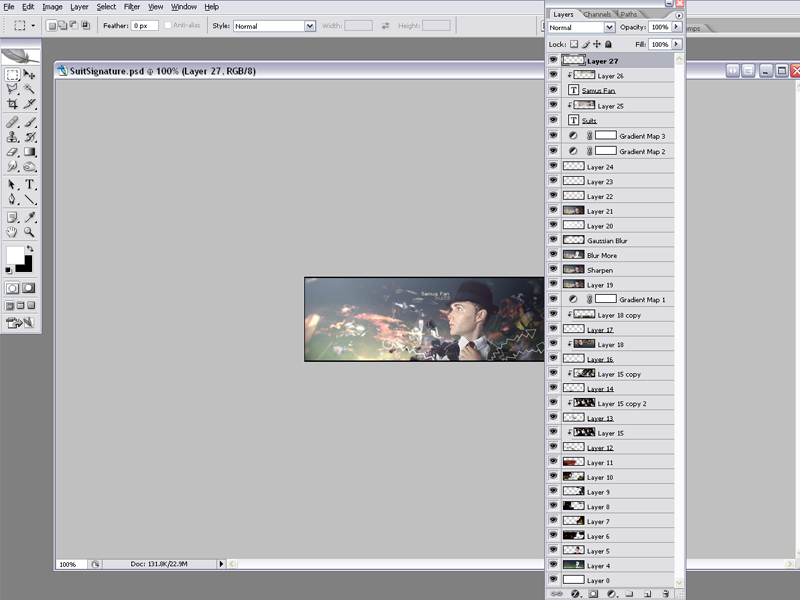Viewport: 800px width, 600px height.
Task: Toggle lock all for the layer
Action: pos(608,44)
